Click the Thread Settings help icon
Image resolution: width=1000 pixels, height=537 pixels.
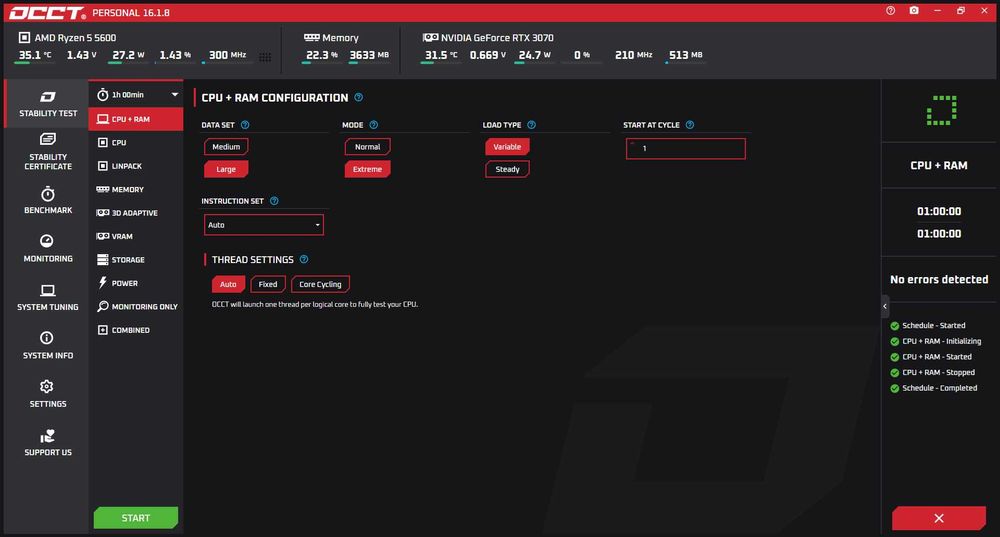(304, 260)
